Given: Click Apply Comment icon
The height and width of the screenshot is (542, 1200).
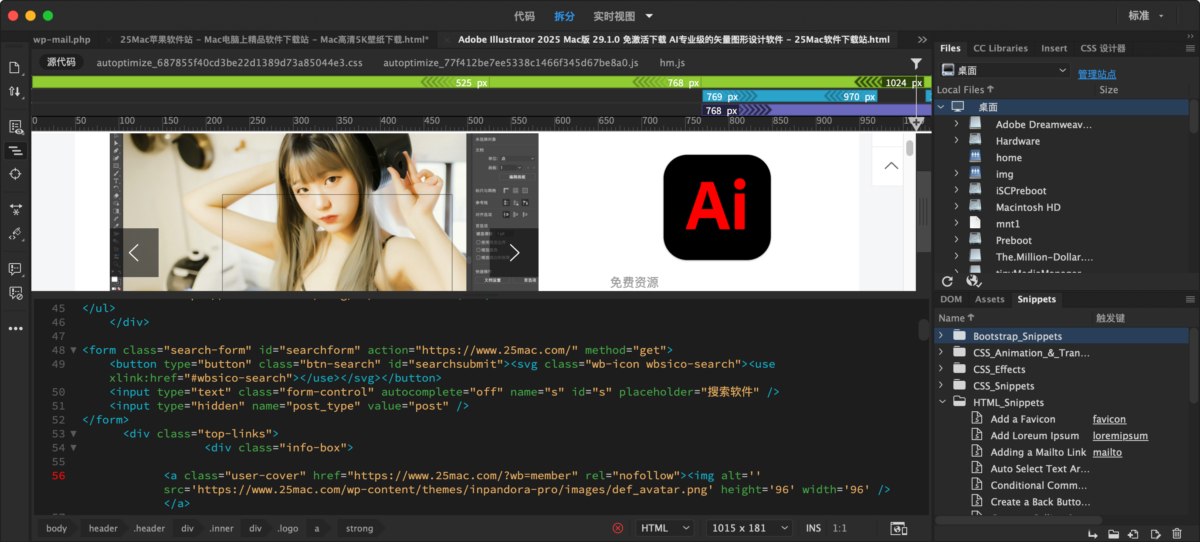Looking at the screenshot, I should click(15, 269).
